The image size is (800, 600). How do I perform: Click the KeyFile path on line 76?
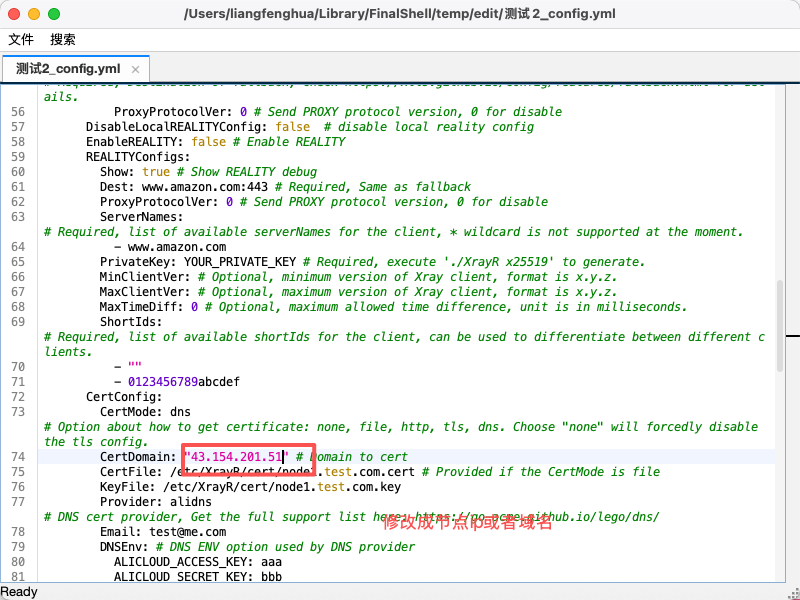tap(282, 487)
